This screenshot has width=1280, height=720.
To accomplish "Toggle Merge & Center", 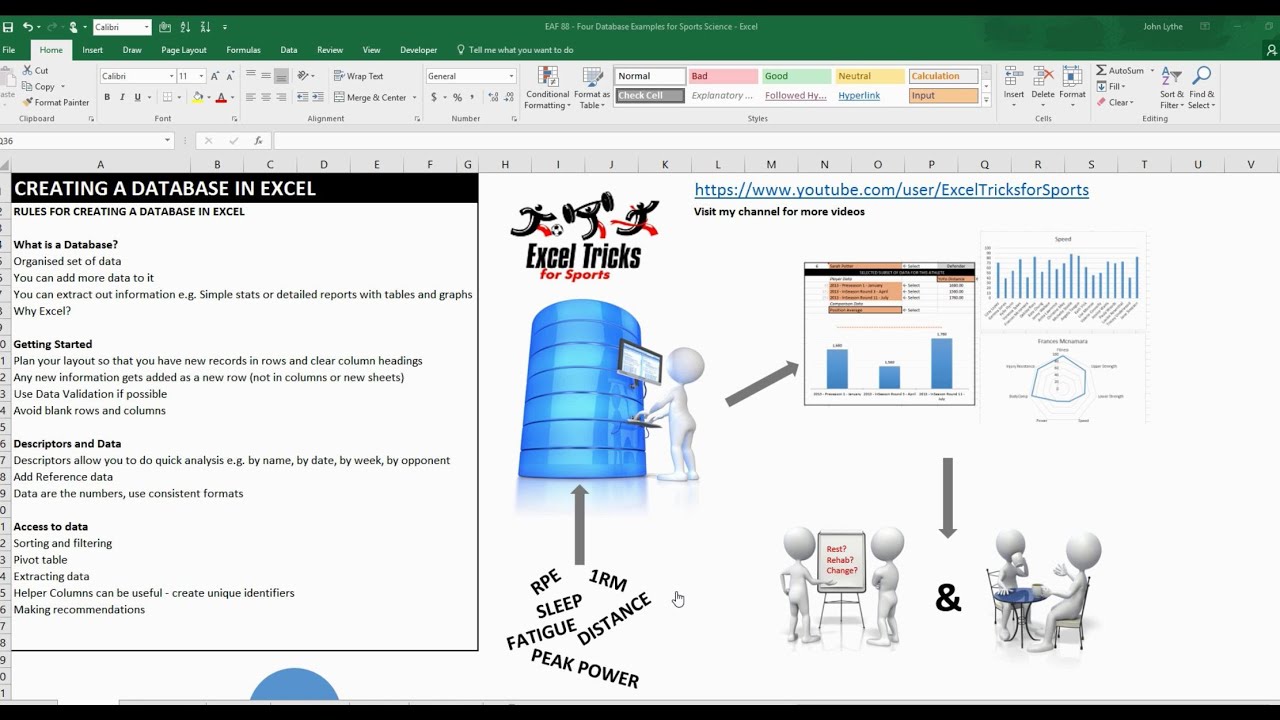I will (371, 97).
